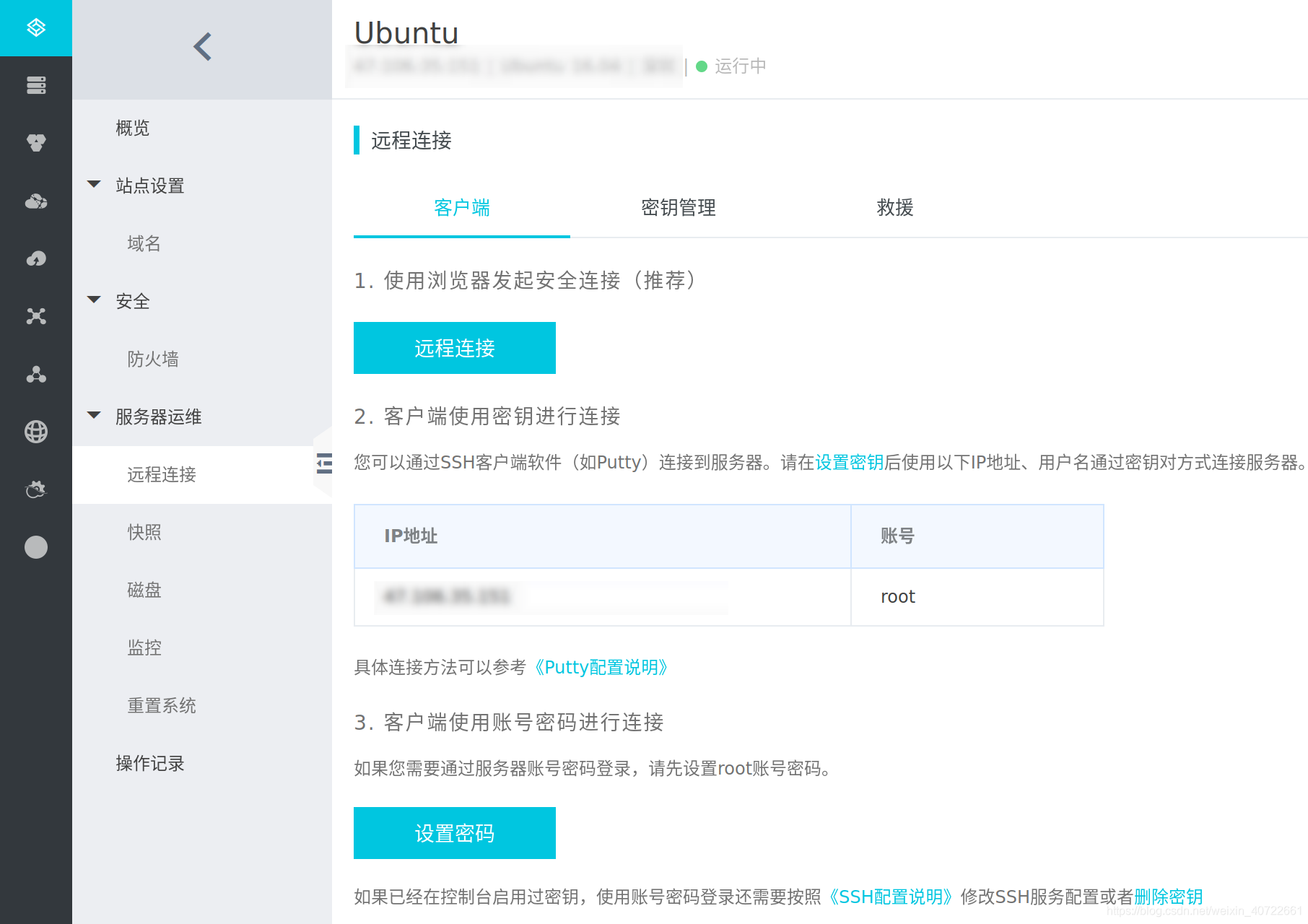Go back using the left chevron arrow
Screen dimensions: 1308x924
pyautogui.click(x=202, y=47)
